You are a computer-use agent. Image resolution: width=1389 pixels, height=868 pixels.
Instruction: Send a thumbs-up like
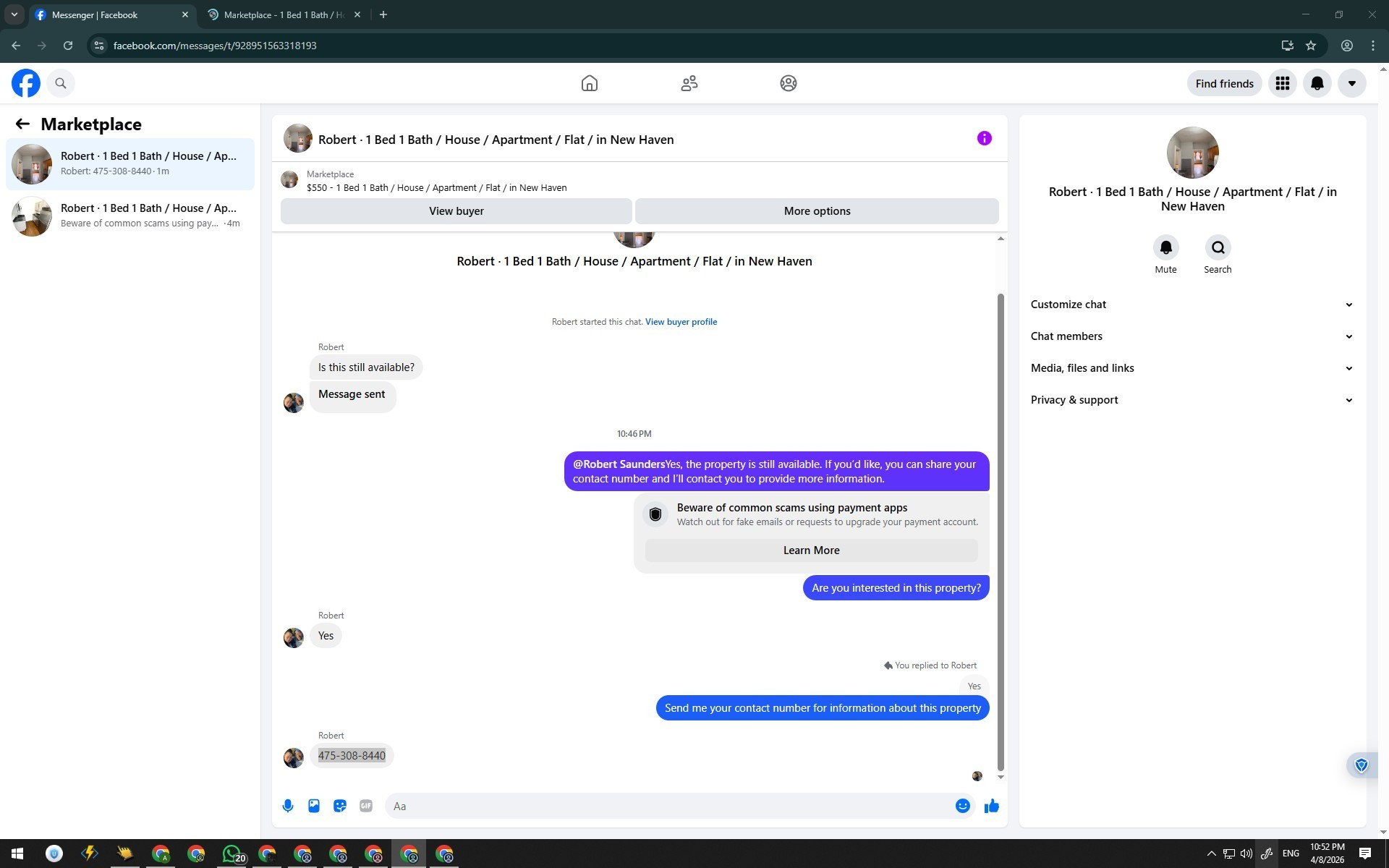coord(991,806)
